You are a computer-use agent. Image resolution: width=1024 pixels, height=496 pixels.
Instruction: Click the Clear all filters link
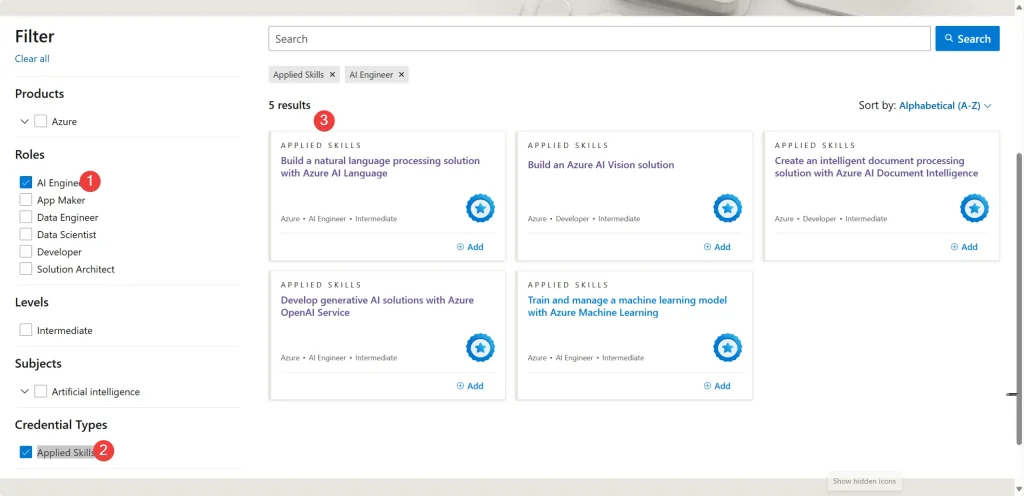32,59
